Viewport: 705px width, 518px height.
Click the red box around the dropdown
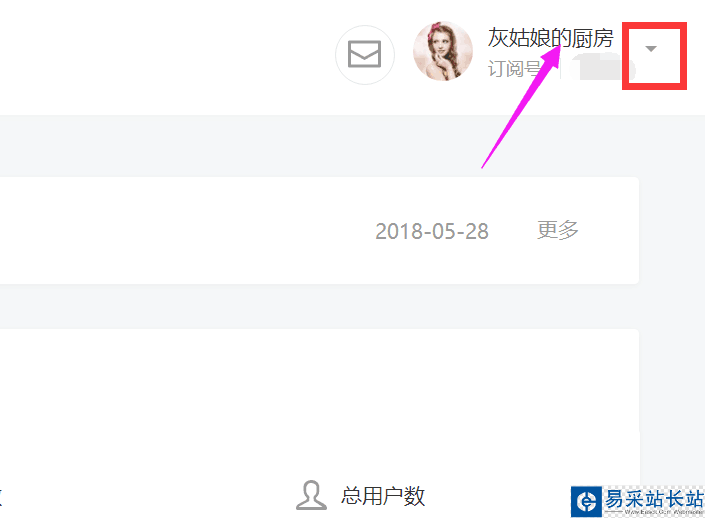point(654,56)
